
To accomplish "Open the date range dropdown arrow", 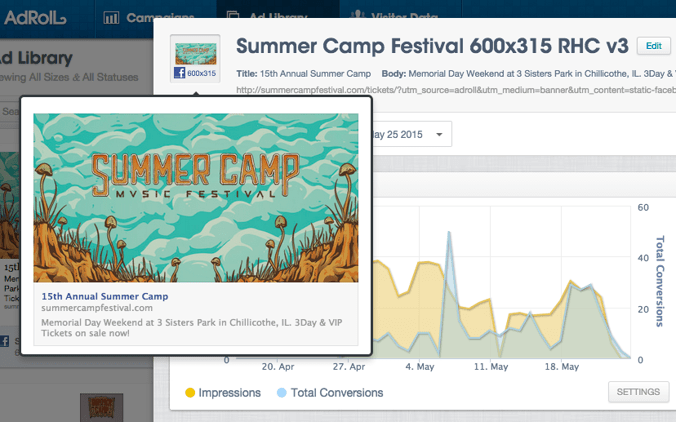I will 439,134.
